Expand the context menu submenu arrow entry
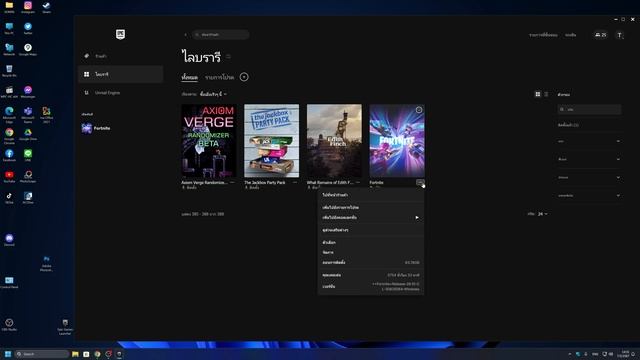The height and width of the screenshot is (360, 640). (371, 218)
